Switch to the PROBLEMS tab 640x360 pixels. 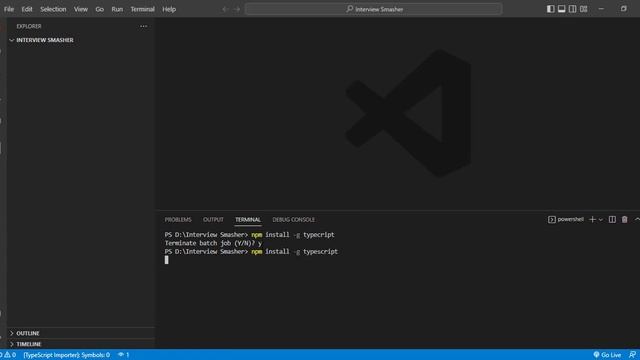click(178, 220)
